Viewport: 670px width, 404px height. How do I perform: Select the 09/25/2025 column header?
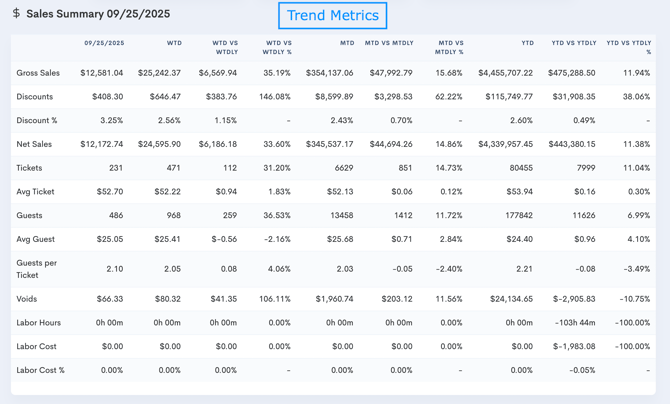tap(104, 43)
